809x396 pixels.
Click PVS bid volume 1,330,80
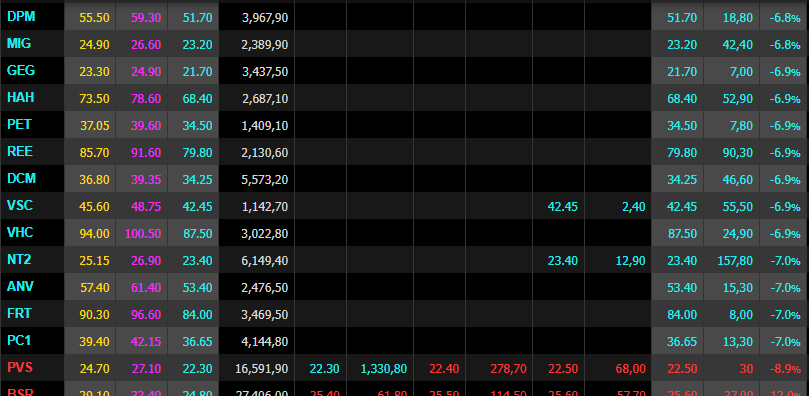click(x=384, y=369)
